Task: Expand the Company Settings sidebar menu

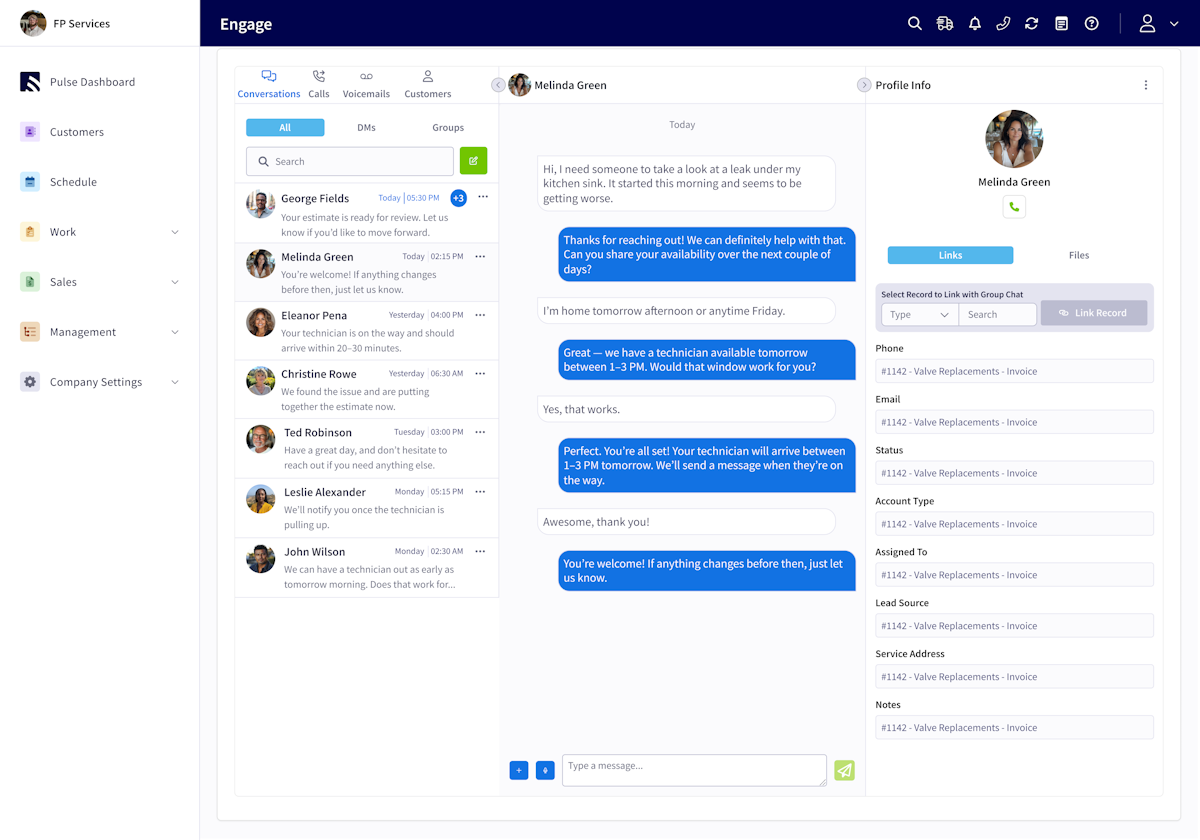Action: [100, 382]
